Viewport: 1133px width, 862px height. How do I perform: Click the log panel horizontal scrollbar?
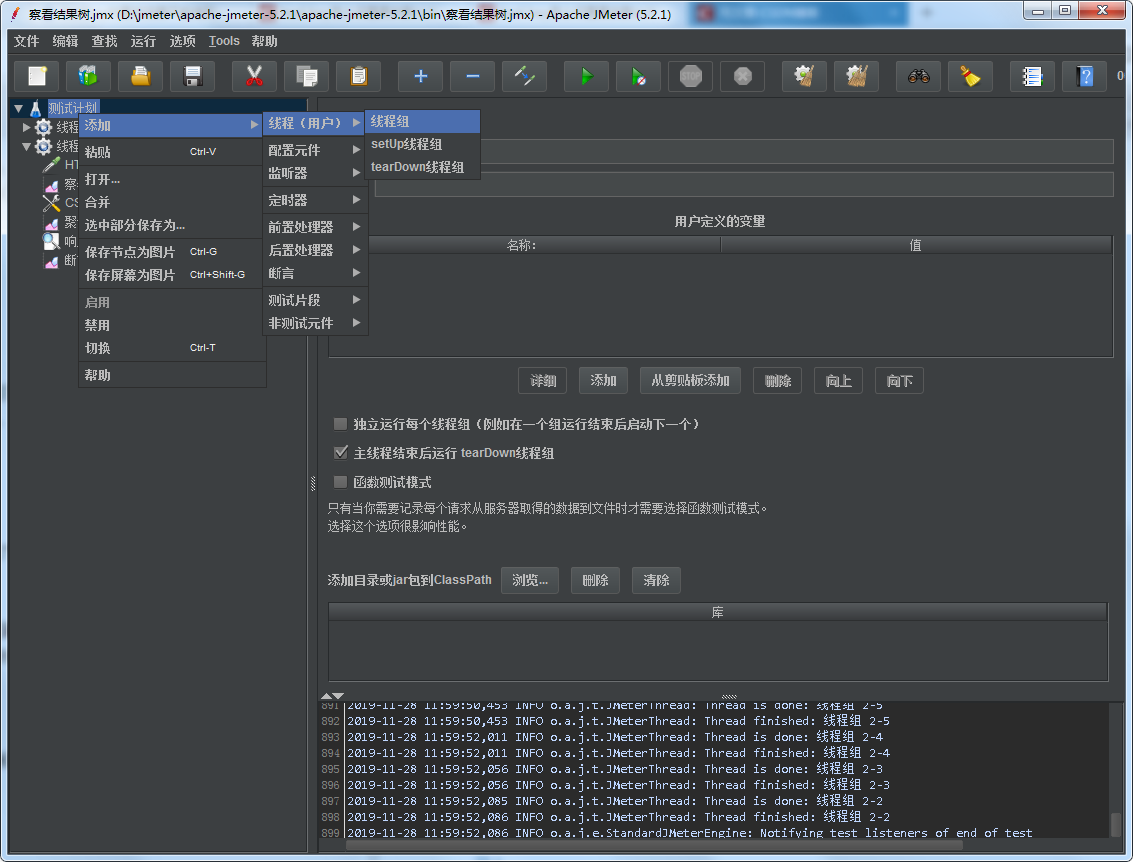654,845
